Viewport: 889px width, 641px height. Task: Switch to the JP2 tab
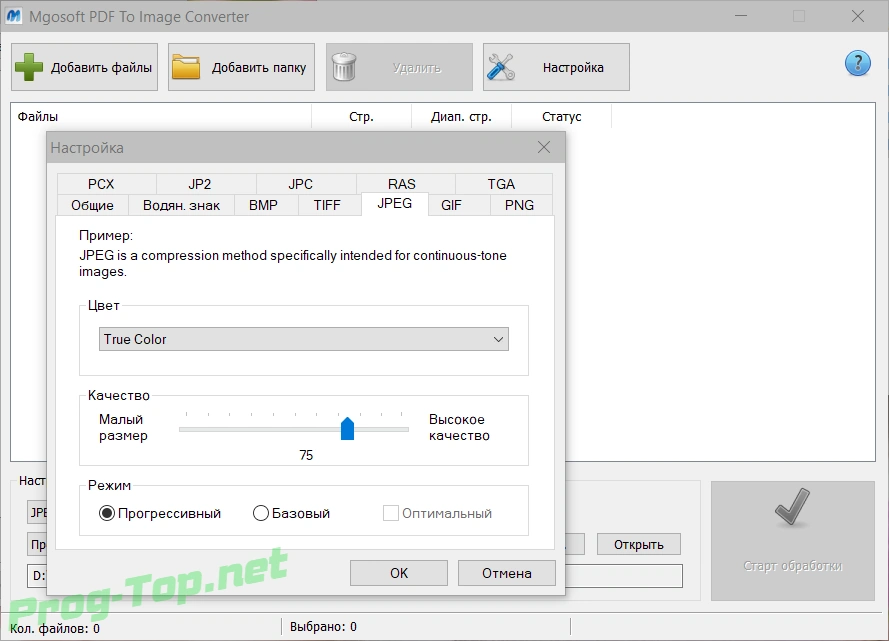pos(200,184)
